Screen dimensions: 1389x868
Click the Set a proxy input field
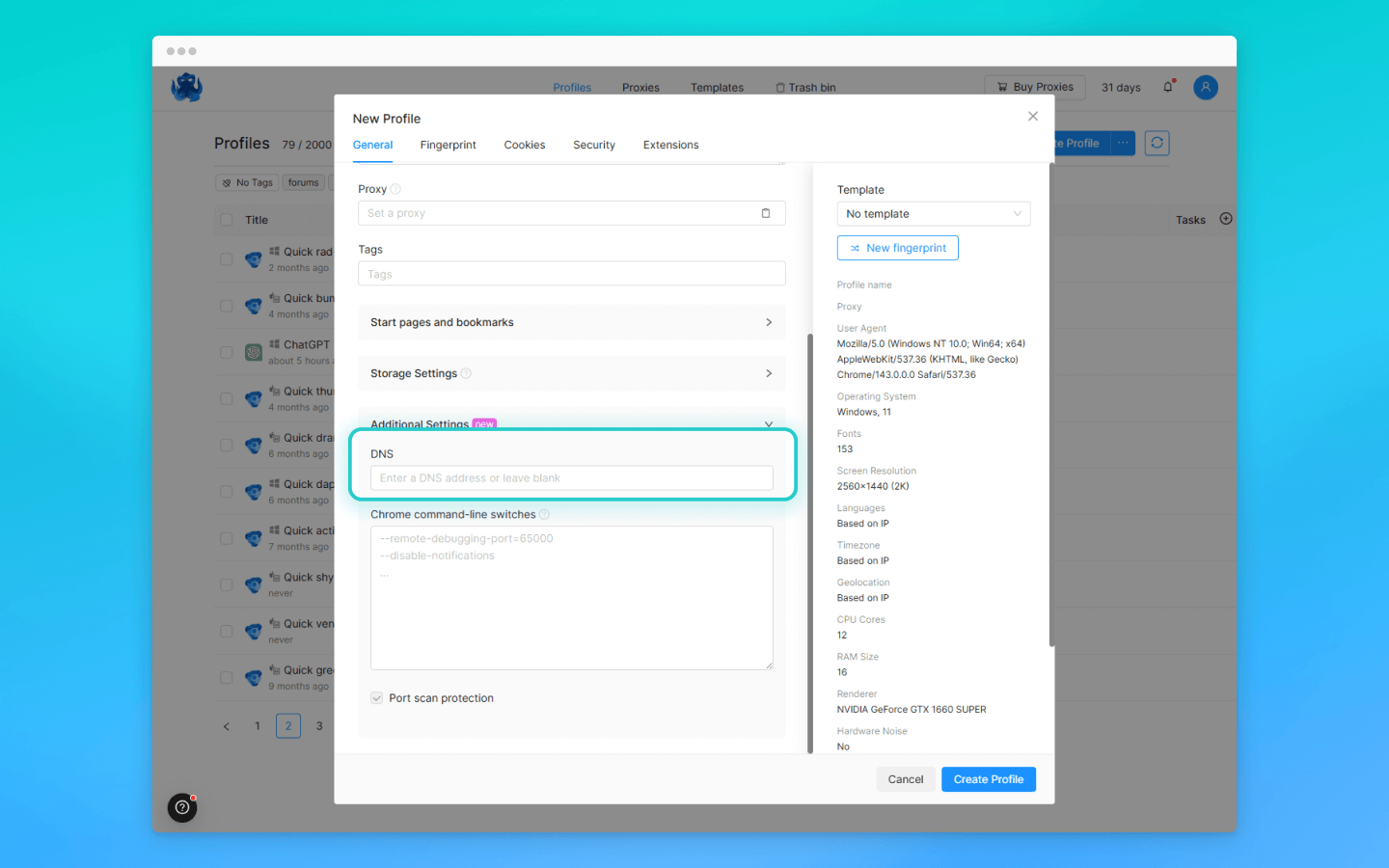[572, 213]
